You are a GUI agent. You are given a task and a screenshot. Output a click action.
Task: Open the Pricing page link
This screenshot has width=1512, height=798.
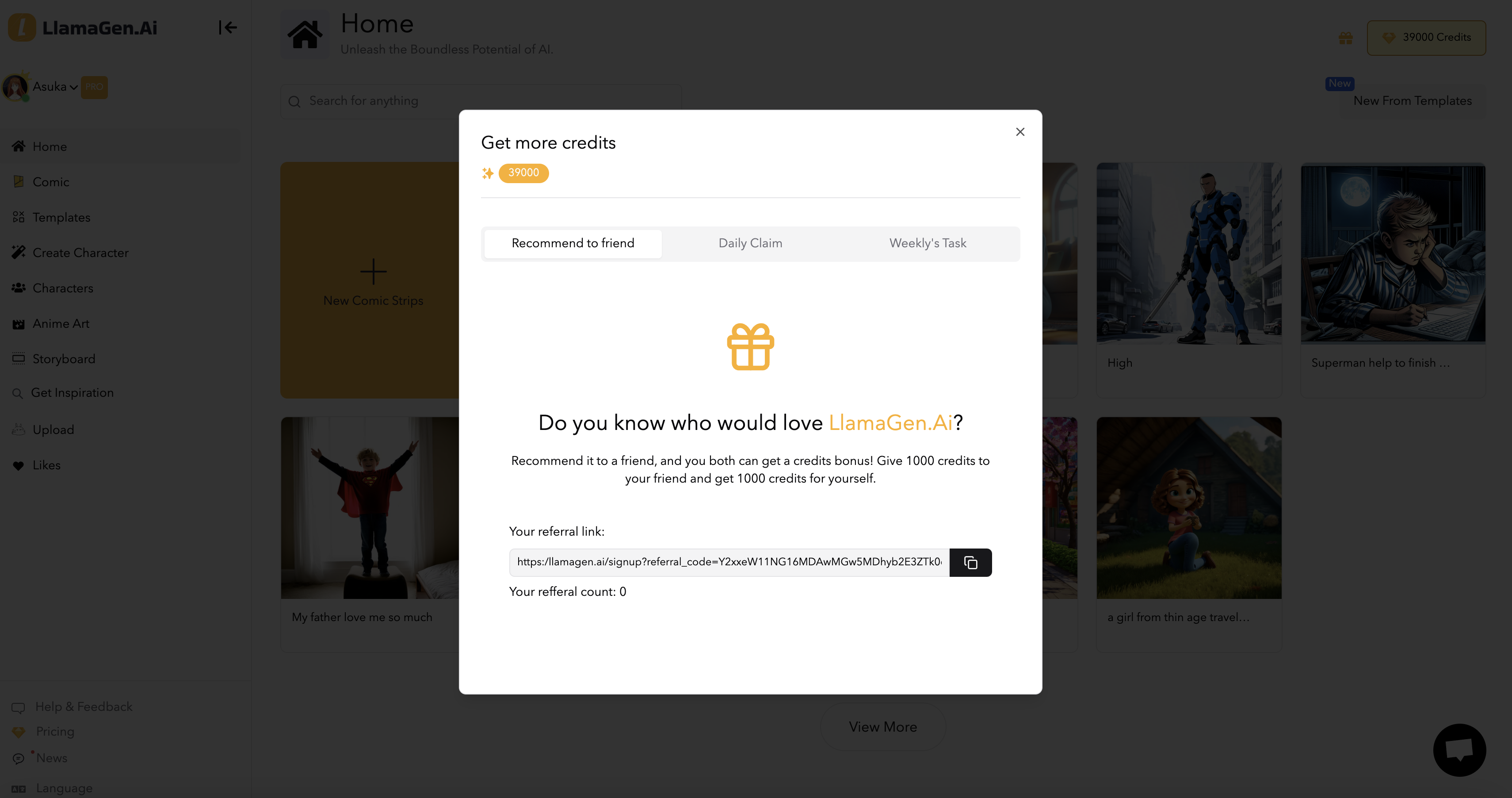(55, 732)
